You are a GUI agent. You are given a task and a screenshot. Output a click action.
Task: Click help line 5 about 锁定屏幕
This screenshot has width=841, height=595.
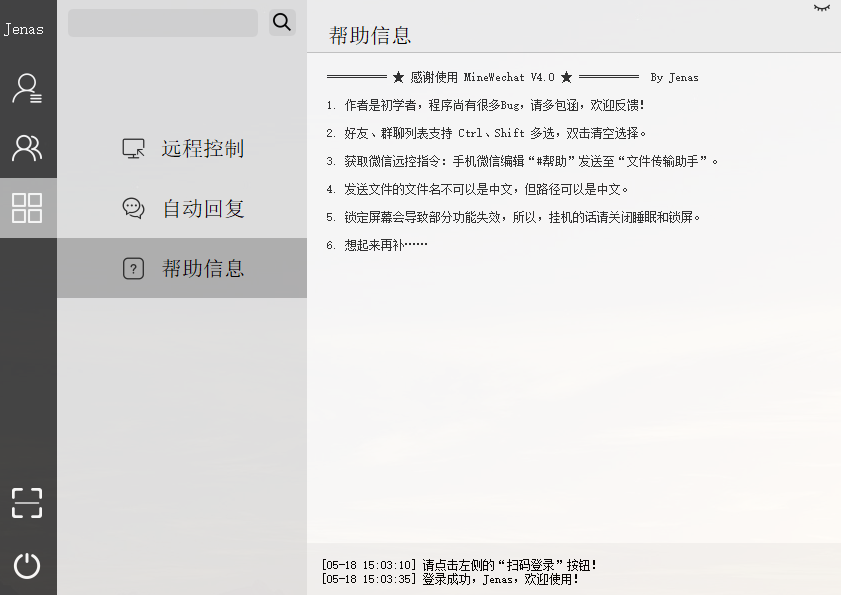coord(513,217)
